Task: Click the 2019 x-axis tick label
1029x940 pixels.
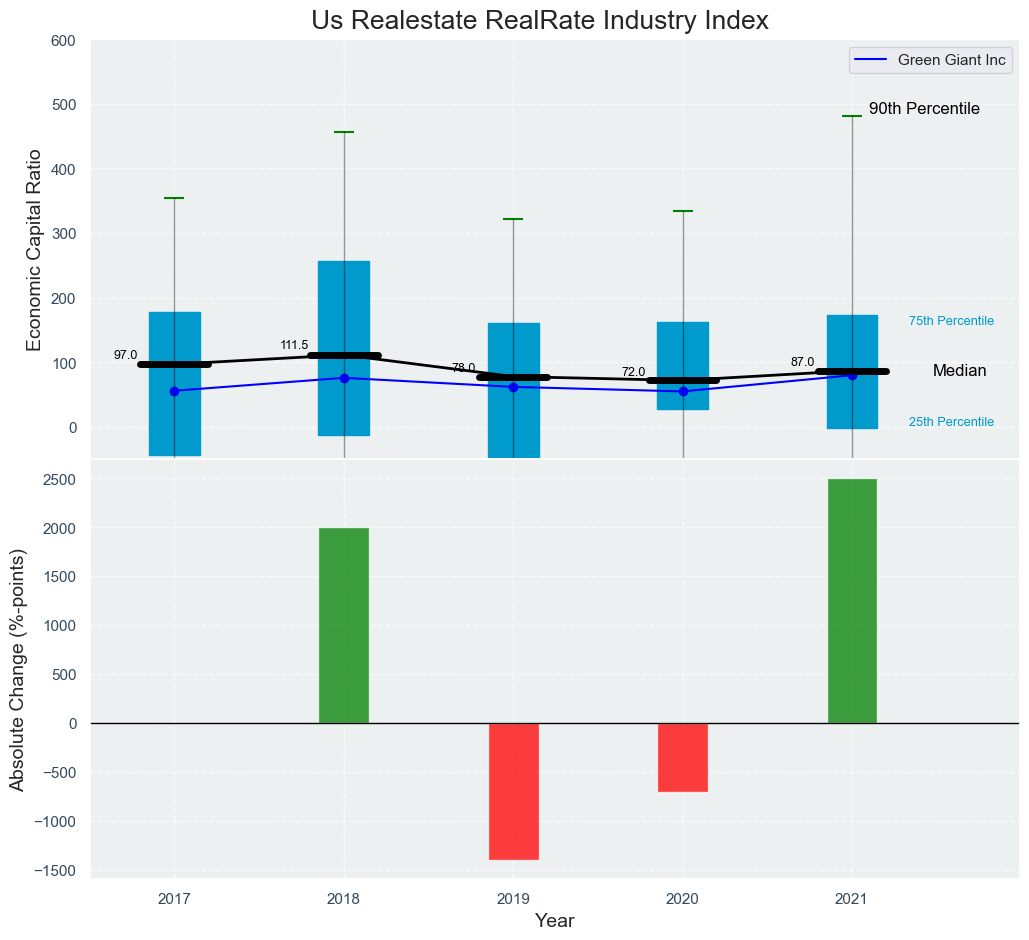Action: (x=513, y=899)
